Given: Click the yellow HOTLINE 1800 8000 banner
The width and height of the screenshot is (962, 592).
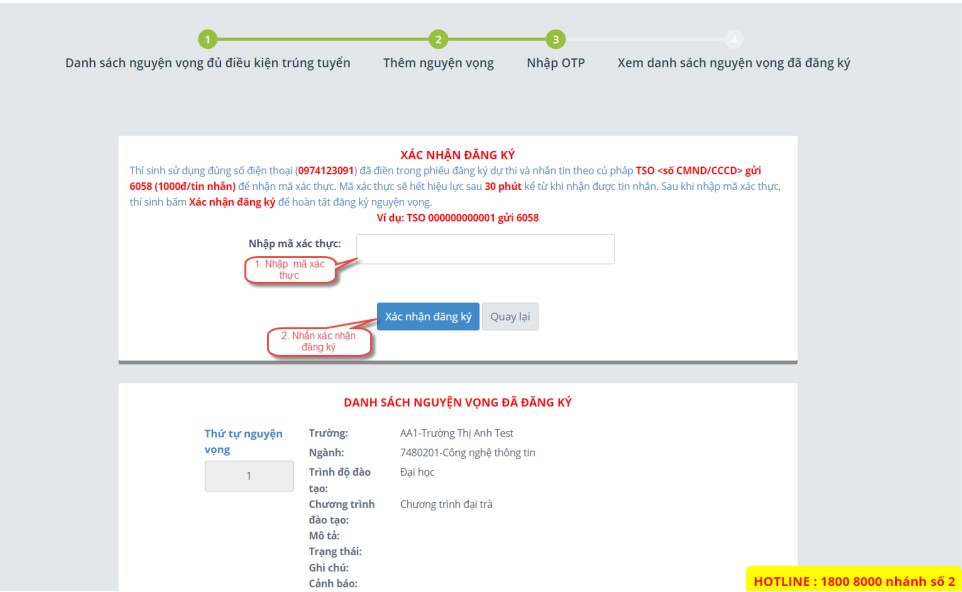Looking at the screenshot, I should pos(854,580).
